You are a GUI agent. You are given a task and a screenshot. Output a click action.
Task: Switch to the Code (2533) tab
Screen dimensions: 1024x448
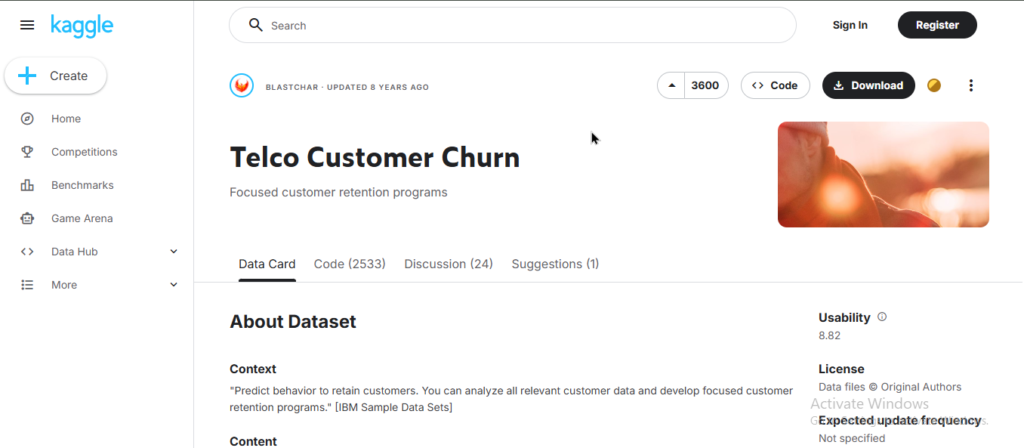[349, 264]
